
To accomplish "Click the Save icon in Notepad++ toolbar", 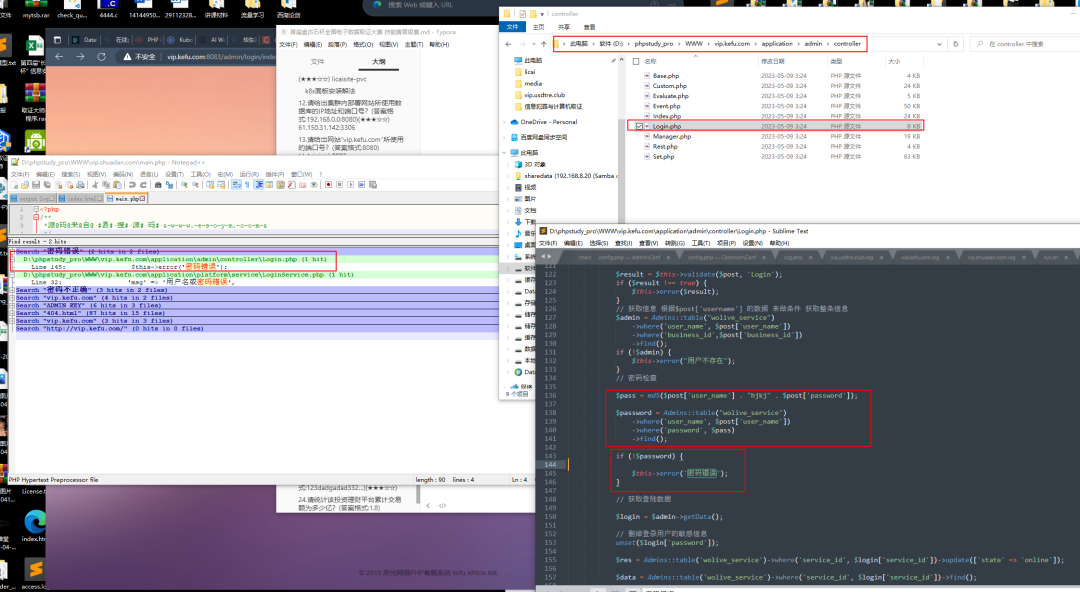I will [36, 185].
